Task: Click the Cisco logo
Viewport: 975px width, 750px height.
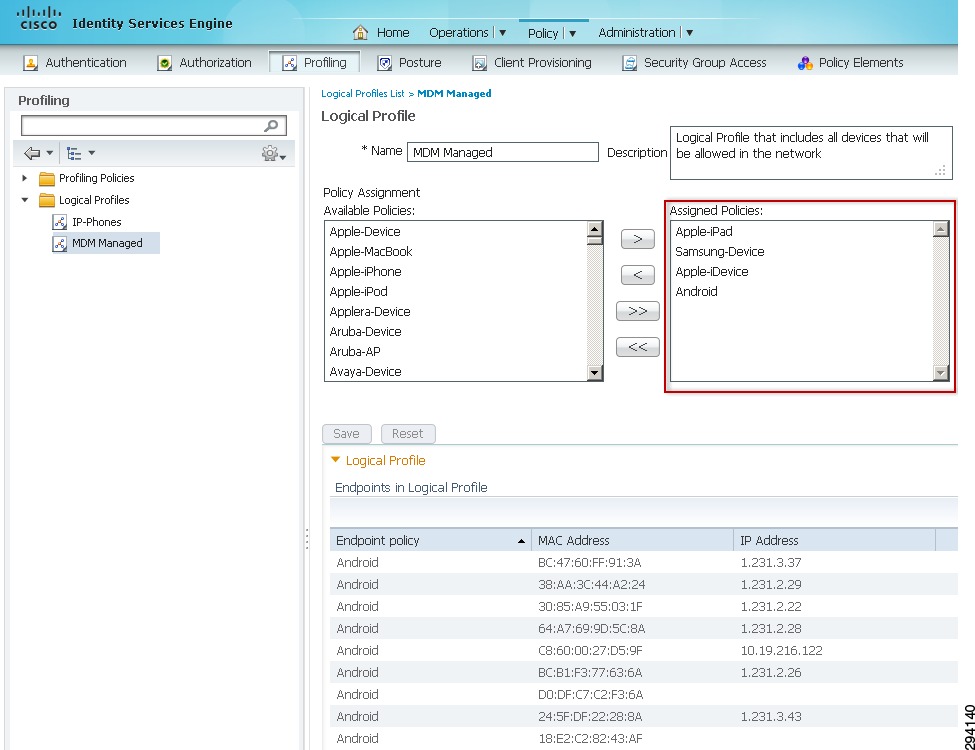Action: tap(39, 19)
